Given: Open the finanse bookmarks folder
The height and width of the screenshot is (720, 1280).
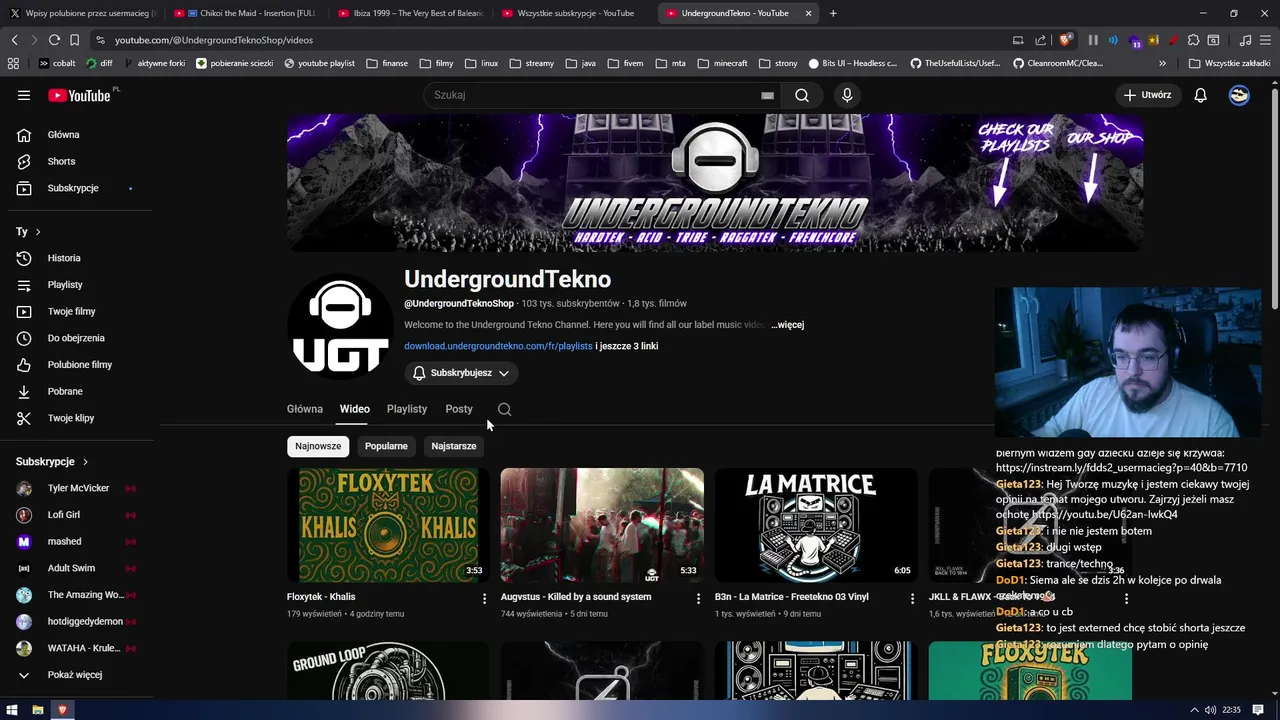Looking at the screenshot, I should [x=387, y=63].
